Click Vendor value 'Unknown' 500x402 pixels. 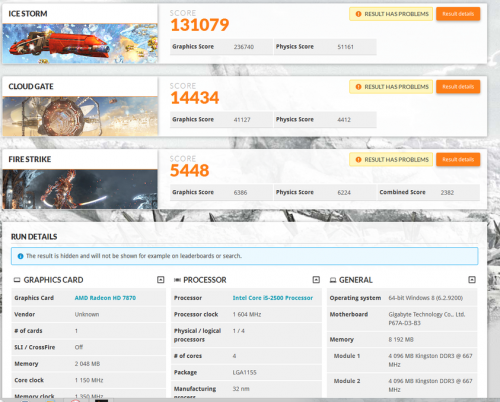[87, 314]
